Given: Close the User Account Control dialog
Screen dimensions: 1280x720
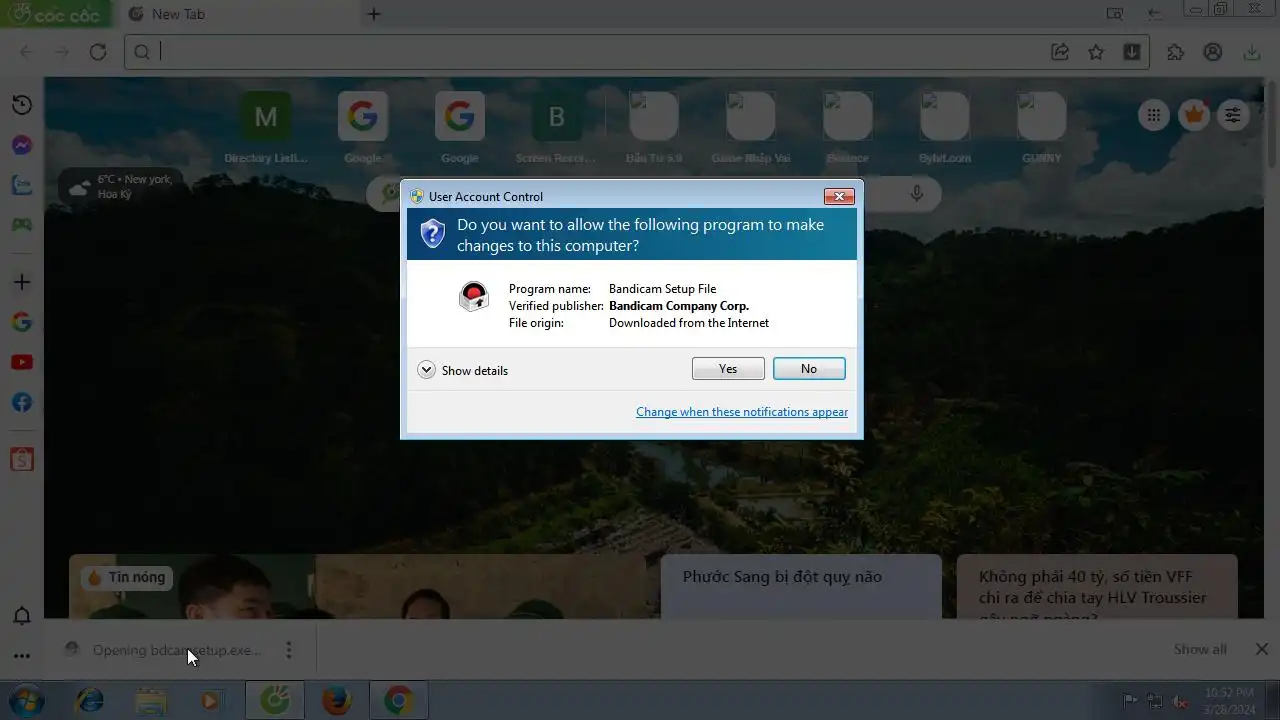Looking at the screenshot, I should [x=838, y=196].
